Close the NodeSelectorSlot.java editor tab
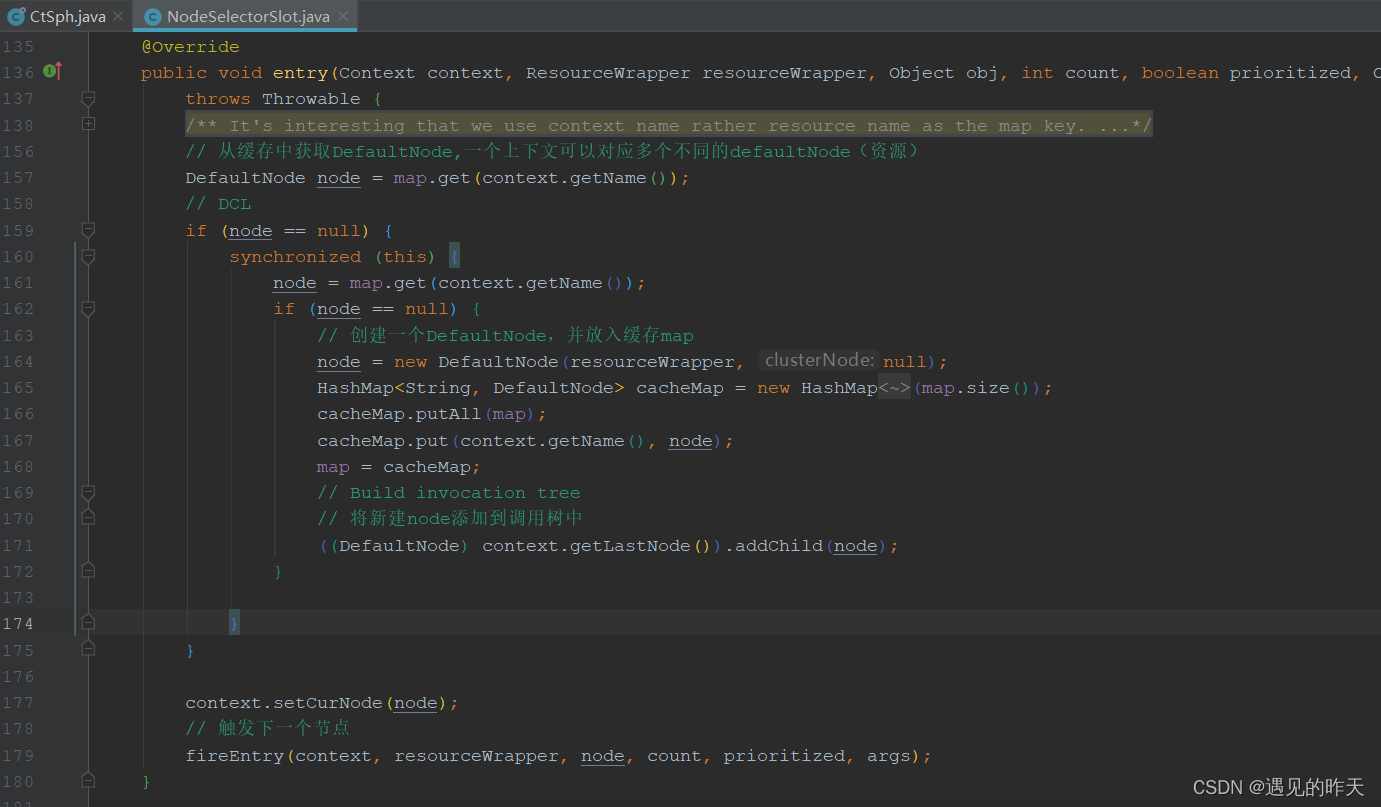The width and height of the screenshot is (1381, 807). tap(343, 17)
